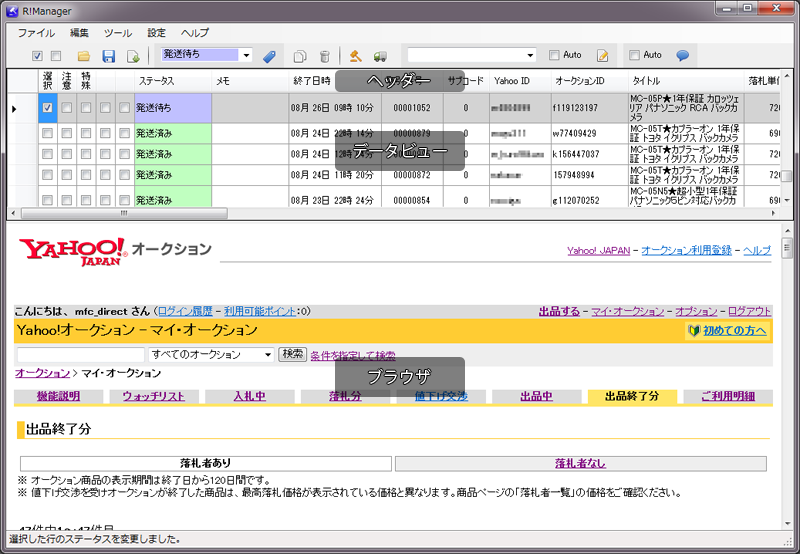The width and height of the screenshot is (800, 554).
Task: Check 選択 checkbox for row w77409429
Action: (x=47, y=133)
